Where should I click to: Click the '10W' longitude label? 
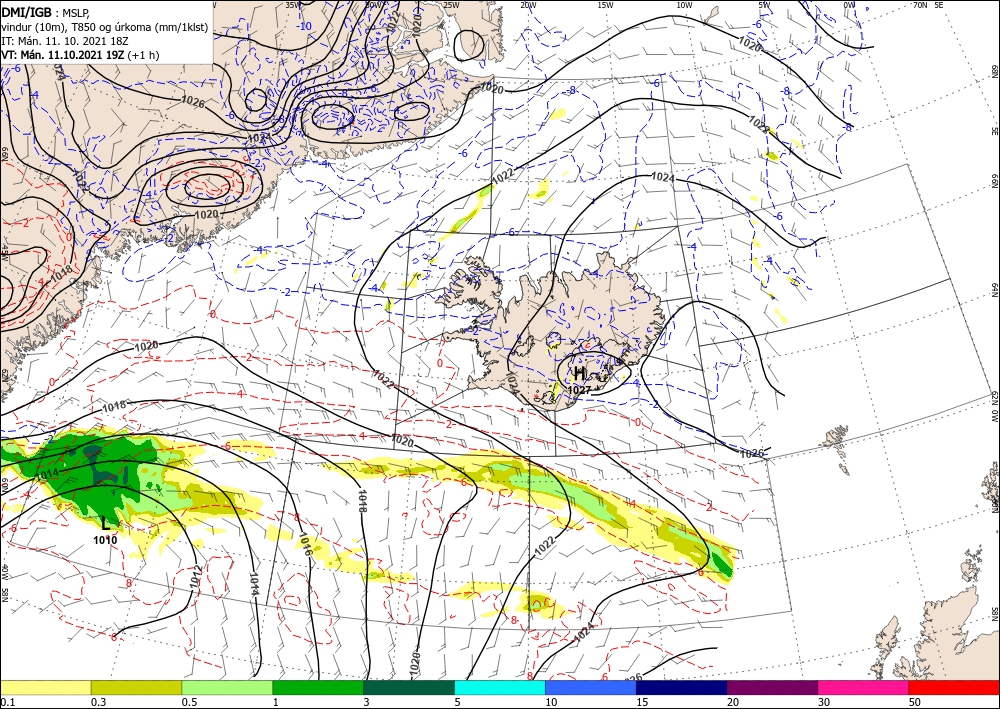(684, 5)
